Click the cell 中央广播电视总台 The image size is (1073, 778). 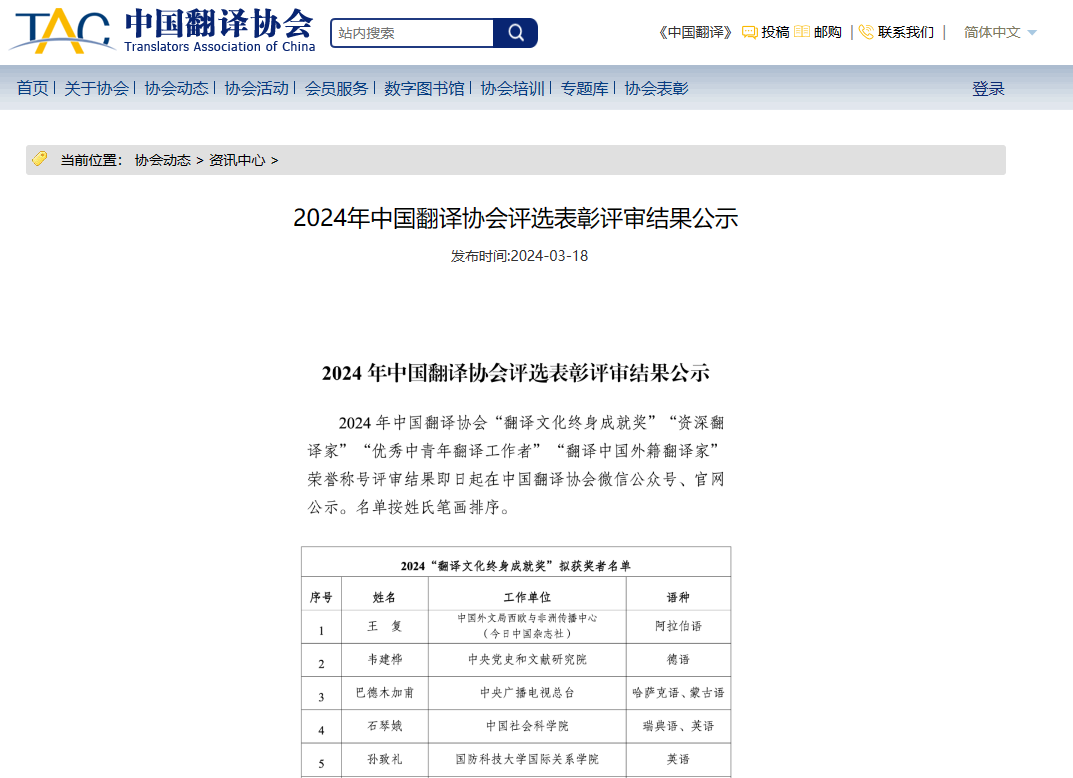[527, 692]
